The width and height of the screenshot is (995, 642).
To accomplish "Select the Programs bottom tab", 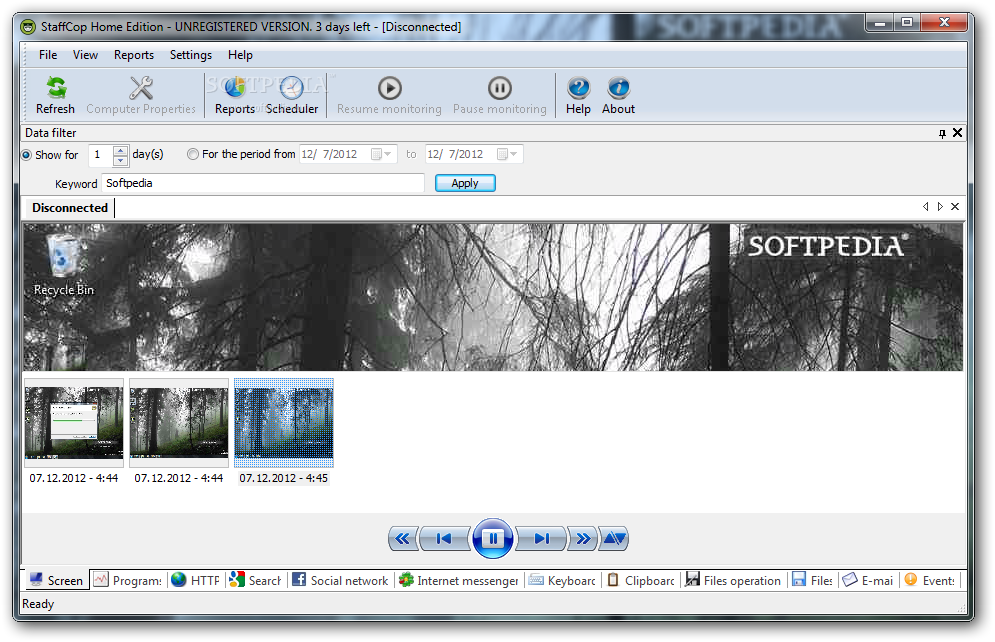I will pos(128,580).
